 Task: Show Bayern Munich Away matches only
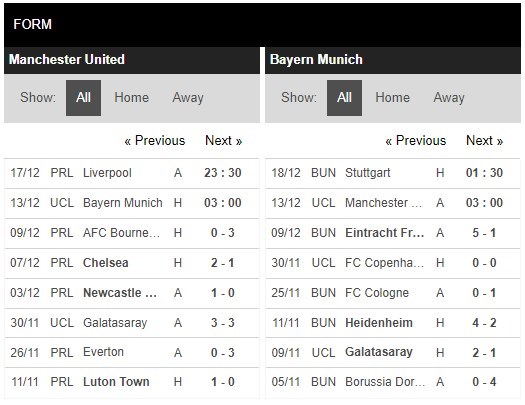pyautogui.click(x=449, y=98)
